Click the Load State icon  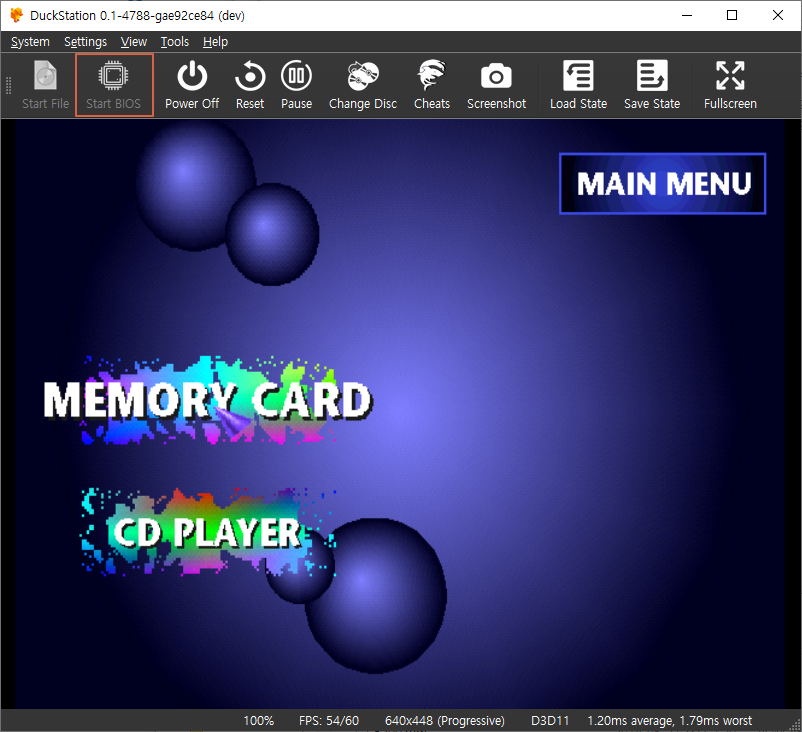point(578,85)
